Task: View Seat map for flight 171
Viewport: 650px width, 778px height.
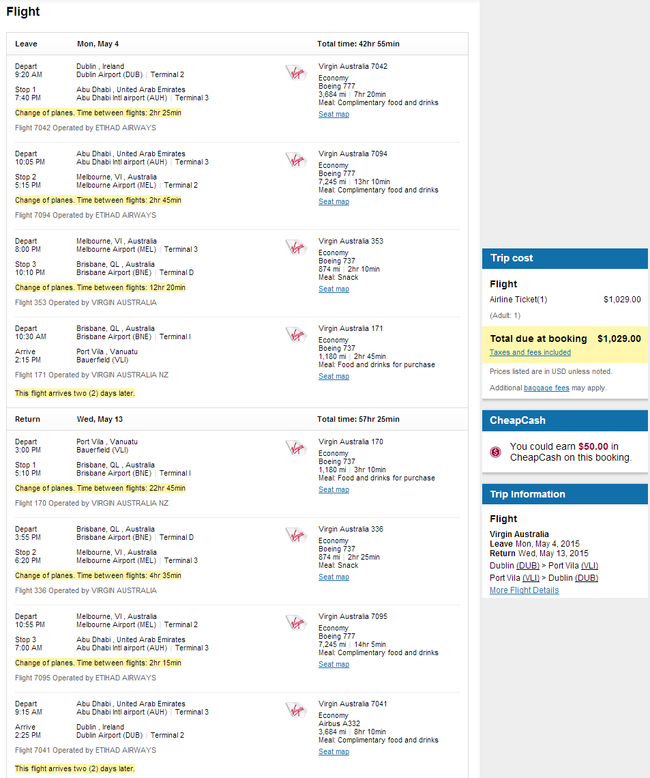Action: pos(333,376)
